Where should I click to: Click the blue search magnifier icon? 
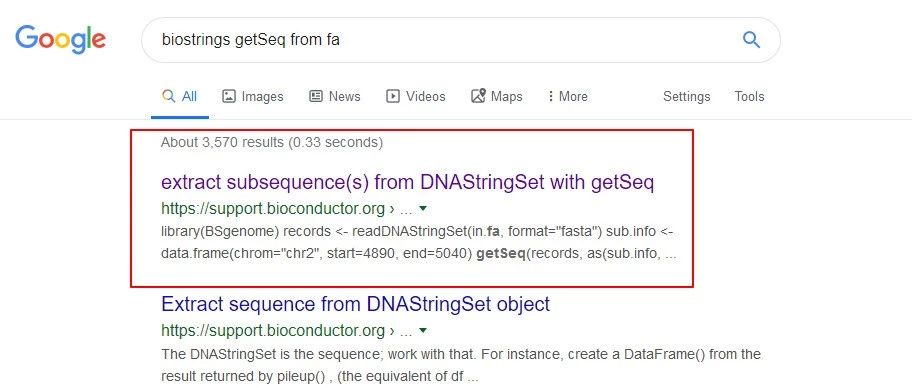(751, 40)
